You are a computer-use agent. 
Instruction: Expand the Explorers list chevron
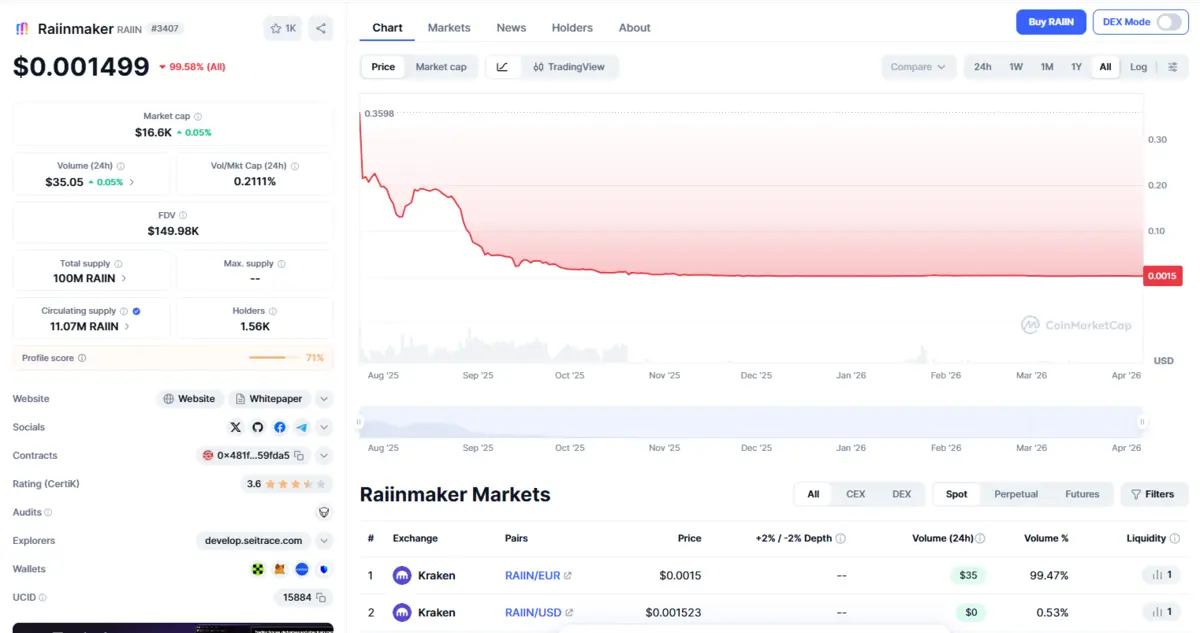(324, 541)
